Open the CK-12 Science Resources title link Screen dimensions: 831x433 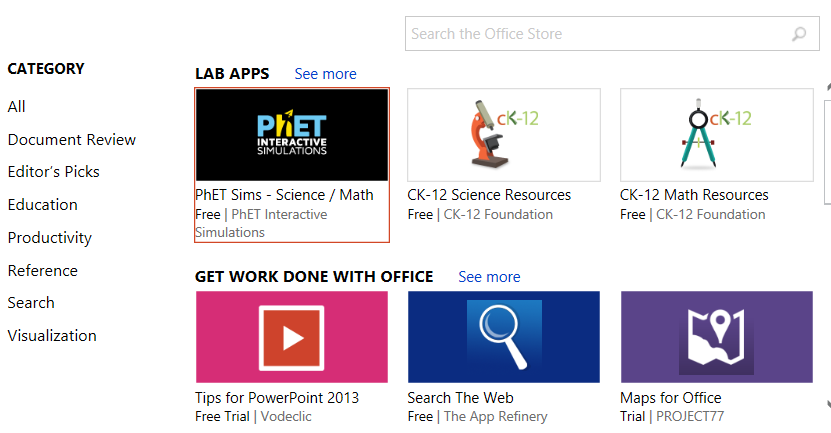(x=489, y=195)
